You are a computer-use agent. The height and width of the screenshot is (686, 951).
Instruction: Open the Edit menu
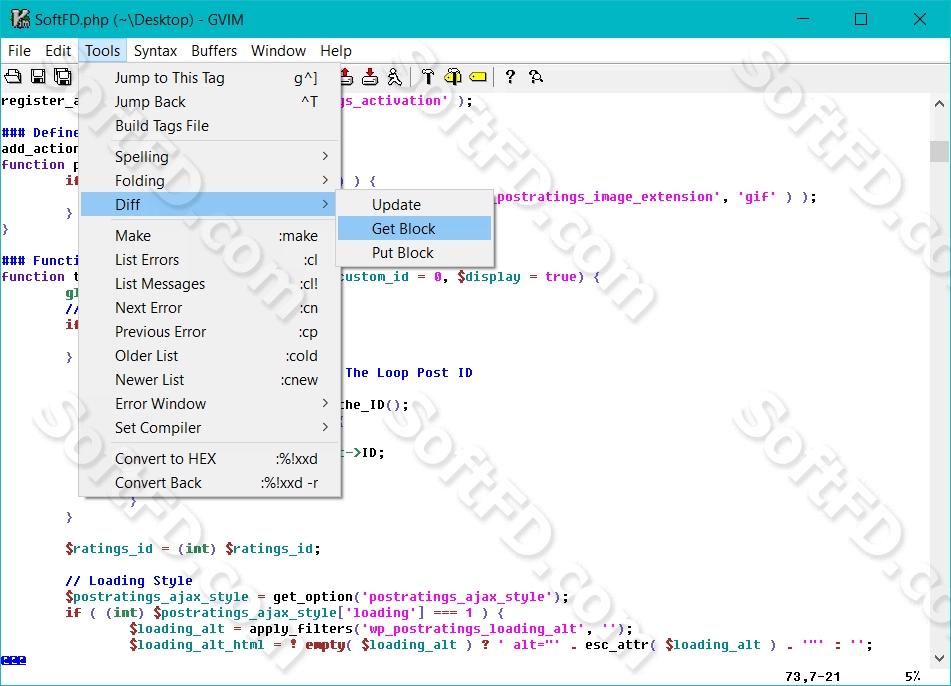[x=58, y=51]
